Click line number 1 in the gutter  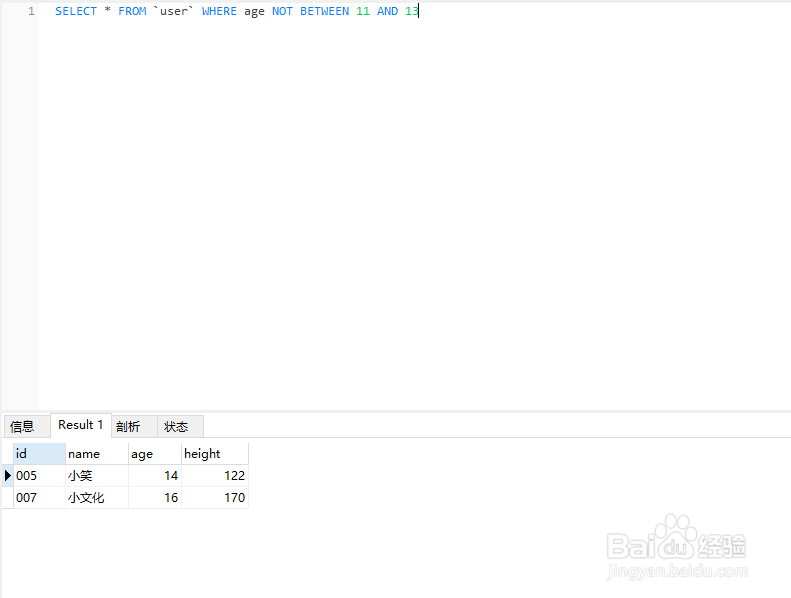tap(31, 11)
